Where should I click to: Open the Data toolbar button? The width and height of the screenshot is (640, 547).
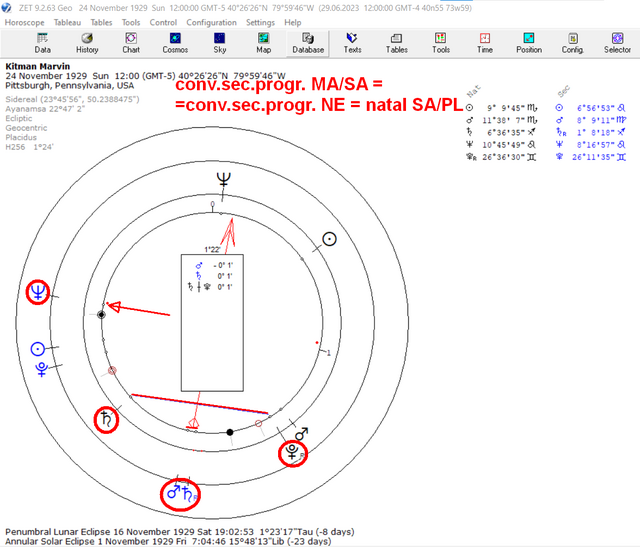click(42, 43)
